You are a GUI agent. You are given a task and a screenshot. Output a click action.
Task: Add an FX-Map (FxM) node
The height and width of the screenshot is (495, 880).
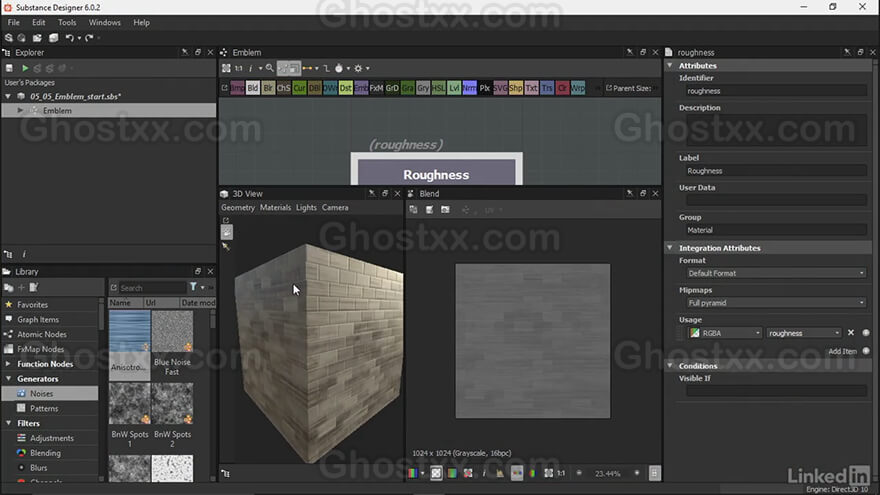(x=377, y=88)
